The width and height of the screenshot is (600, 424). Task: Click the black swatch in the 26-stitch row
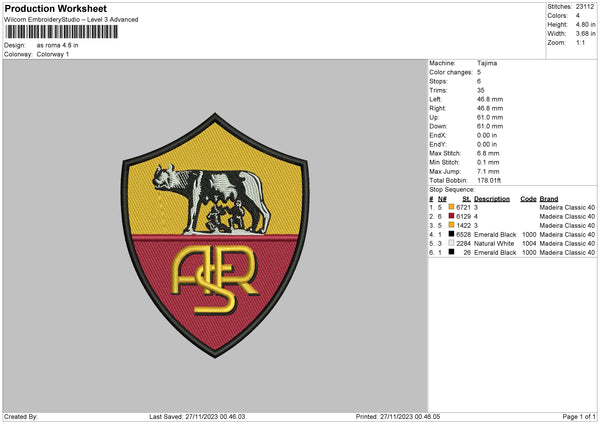coord(451,252)
